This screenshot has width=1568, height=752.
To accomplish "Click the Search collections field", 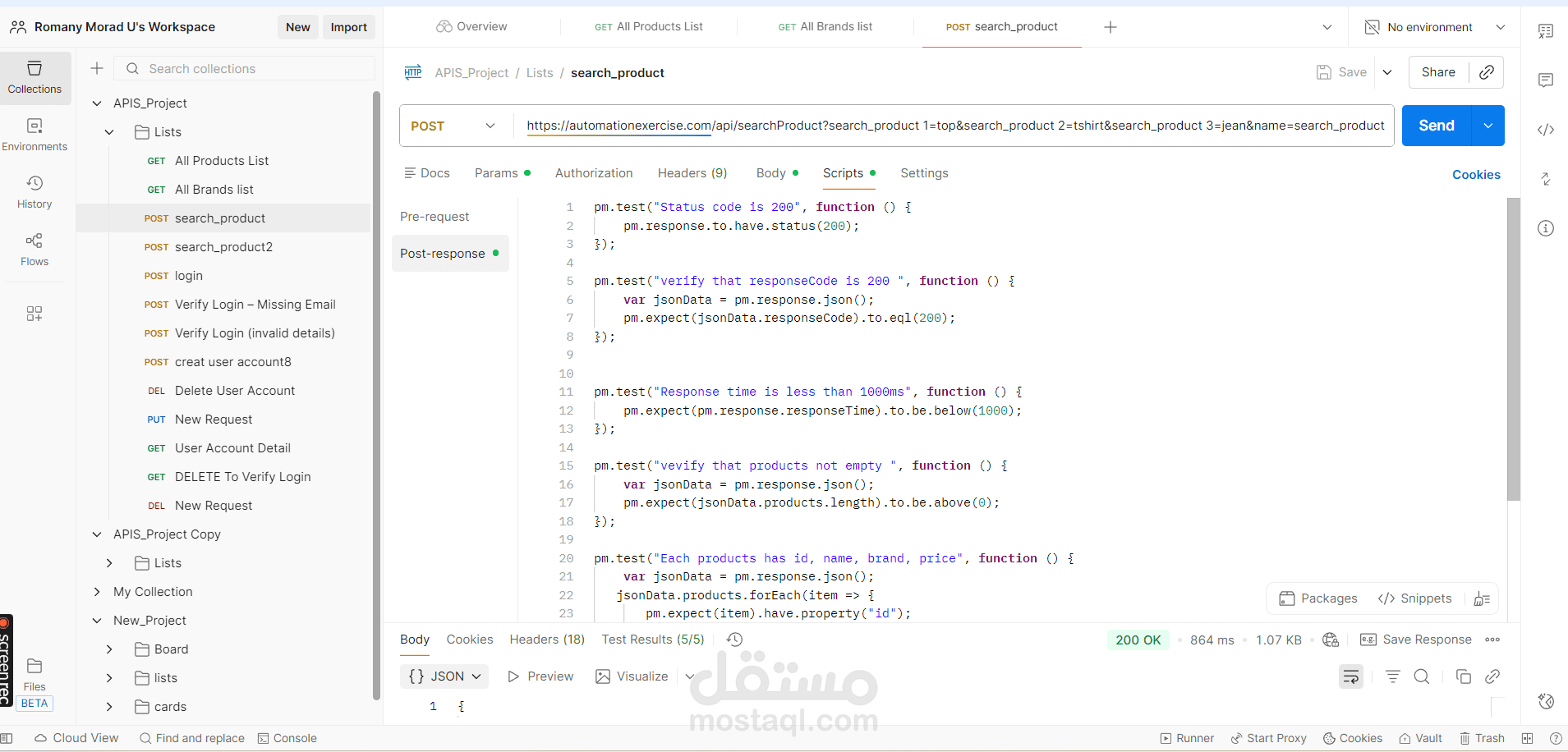I will point(245,68).
